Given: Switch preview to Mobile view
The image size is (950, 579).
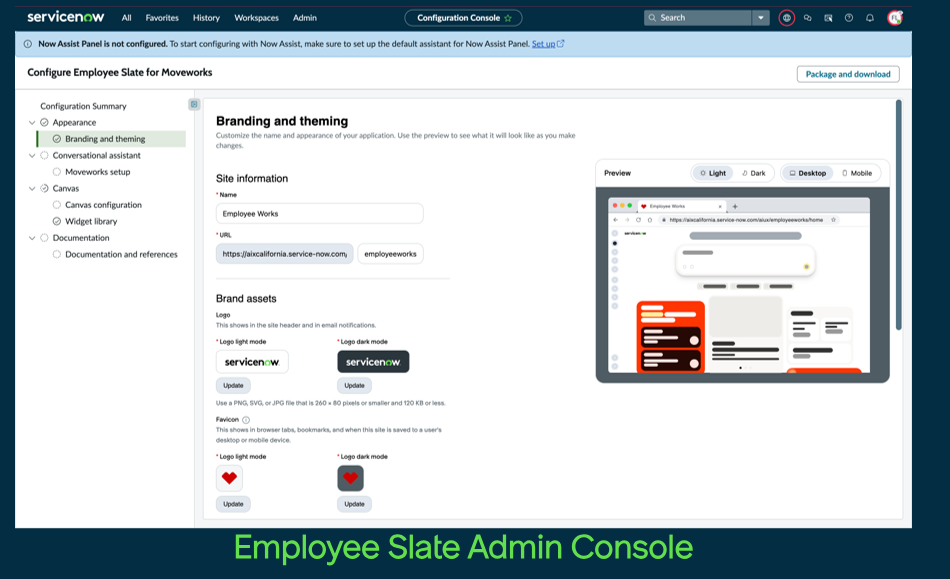Looking at the screenshot, I should [x=857, y=173].
